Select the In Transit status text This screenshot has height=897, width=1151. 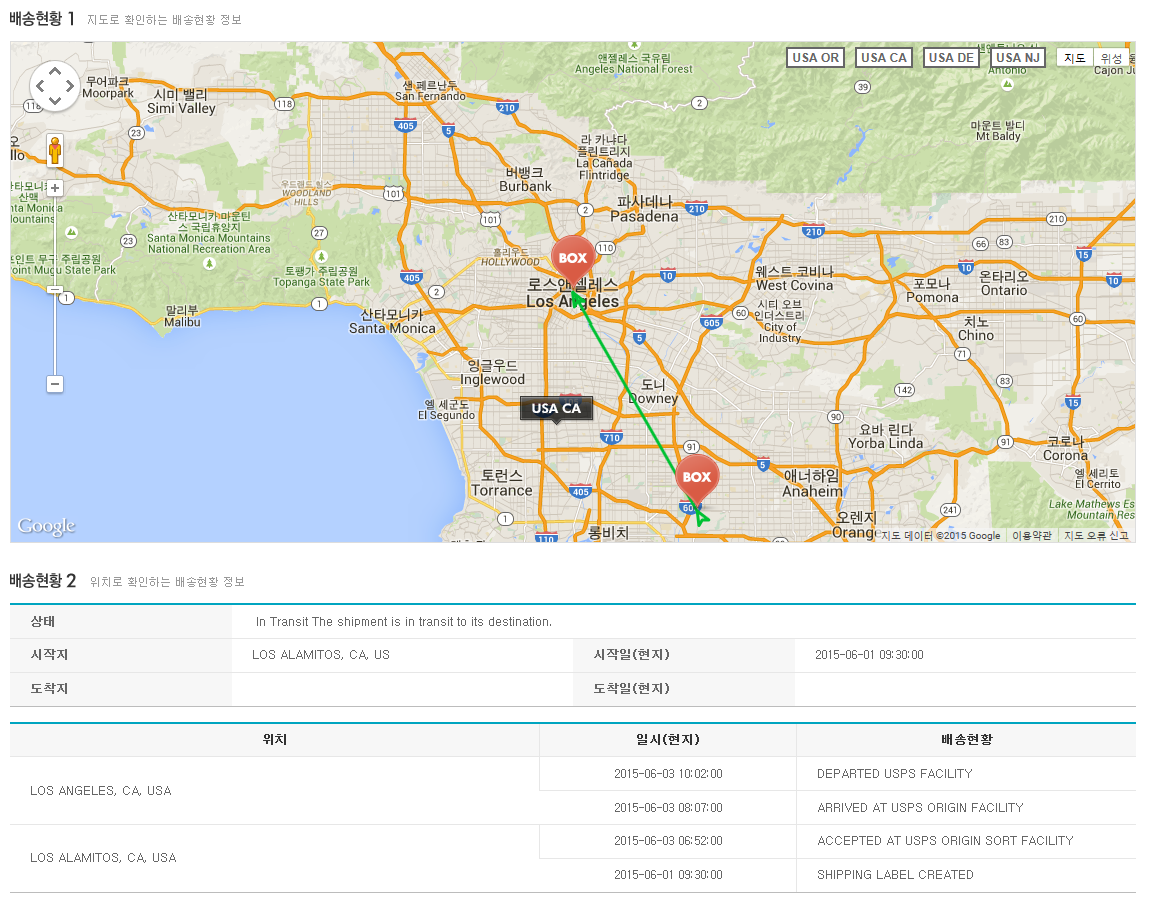click(404, 622)
